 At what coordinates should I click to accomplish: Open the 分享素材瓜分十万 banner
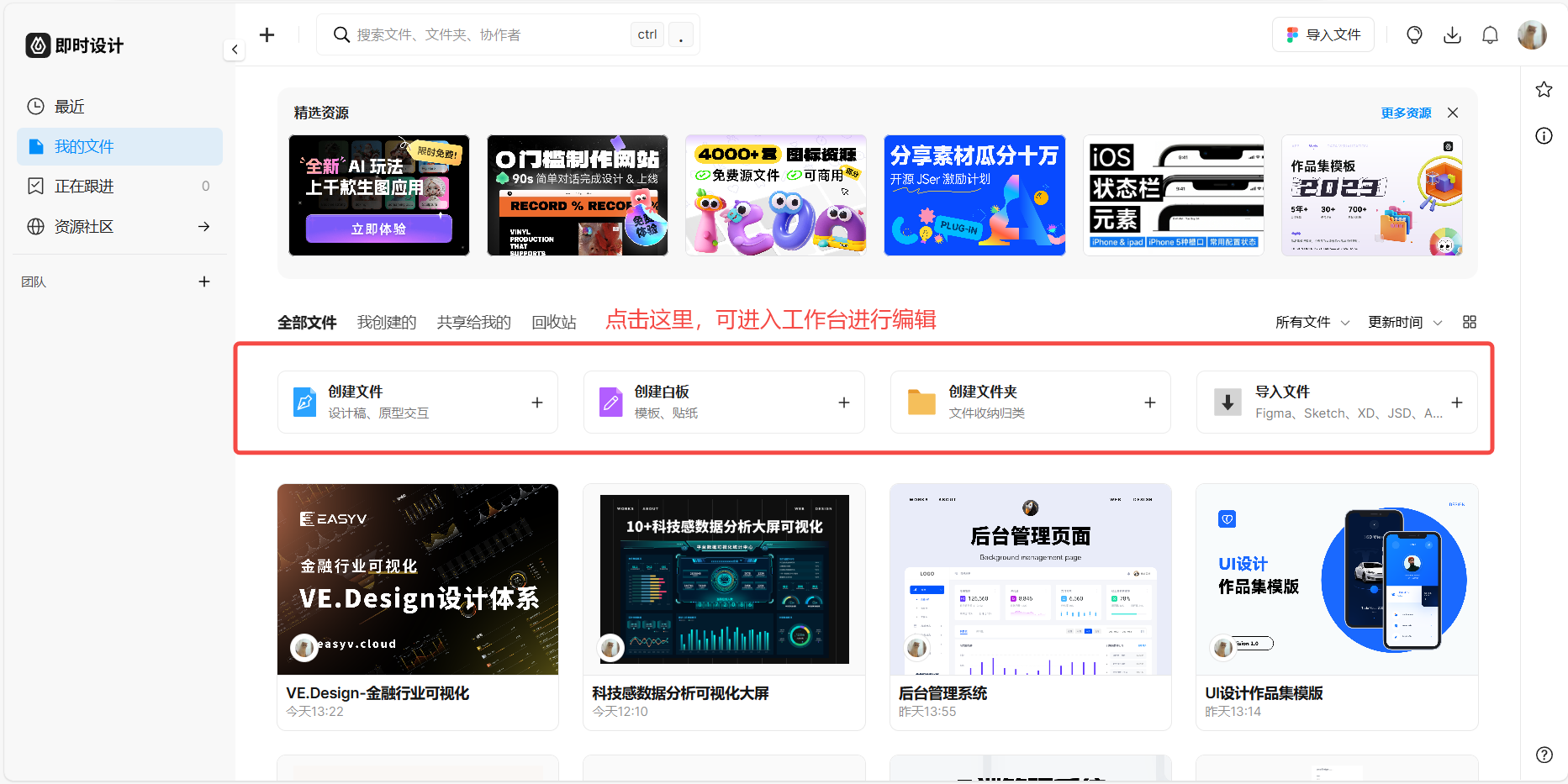click(974, 195)
